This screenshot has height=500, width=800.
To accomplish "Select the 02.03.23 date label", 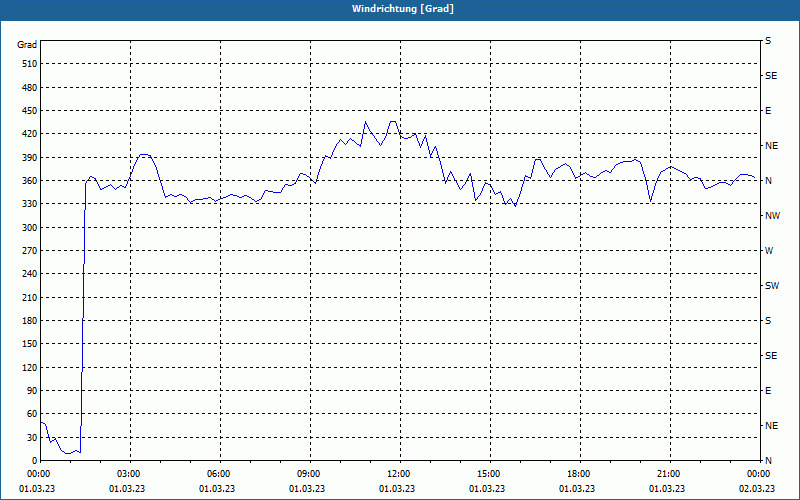I will pos(757,489).
